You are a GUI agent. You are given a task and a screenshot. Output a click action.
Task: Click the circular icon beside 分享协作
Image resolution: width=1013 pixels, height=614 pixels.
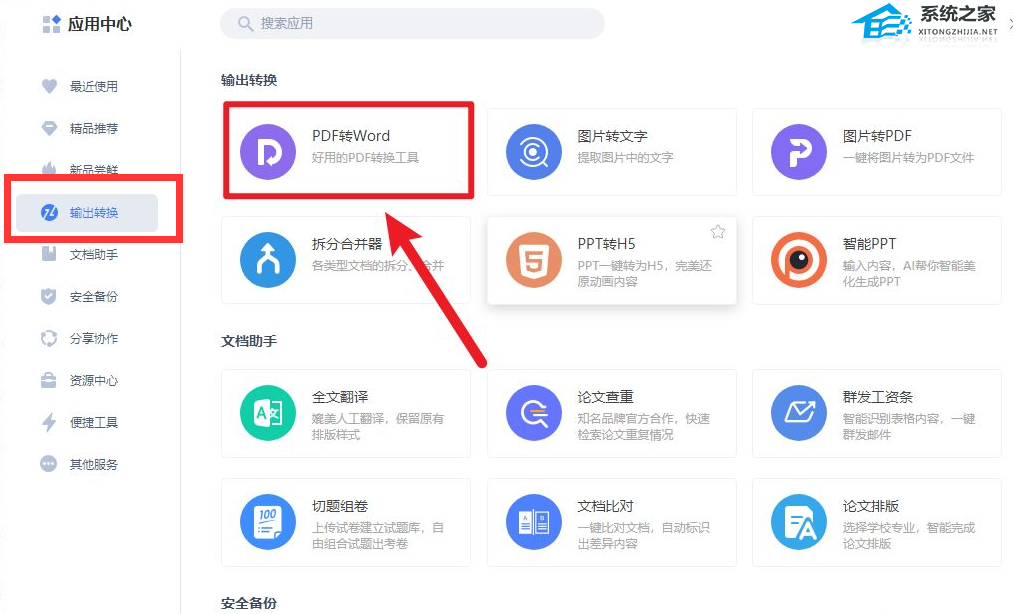click(49, 338)
